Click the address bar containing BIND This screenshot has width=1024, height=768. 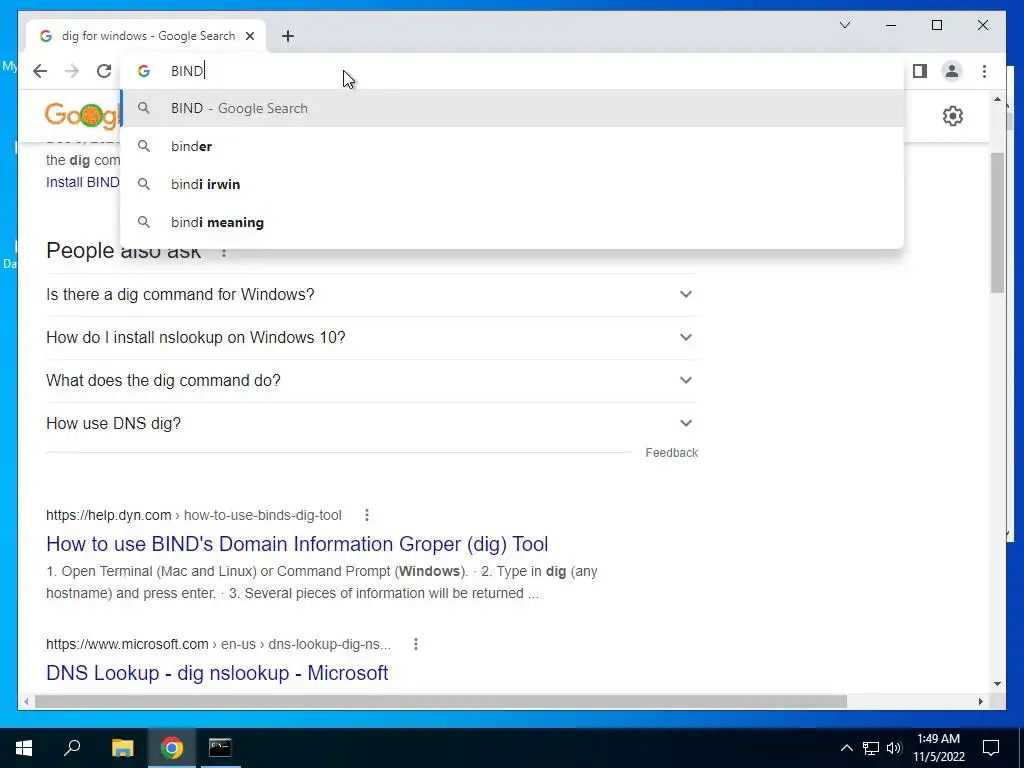[x=513, y=71]
